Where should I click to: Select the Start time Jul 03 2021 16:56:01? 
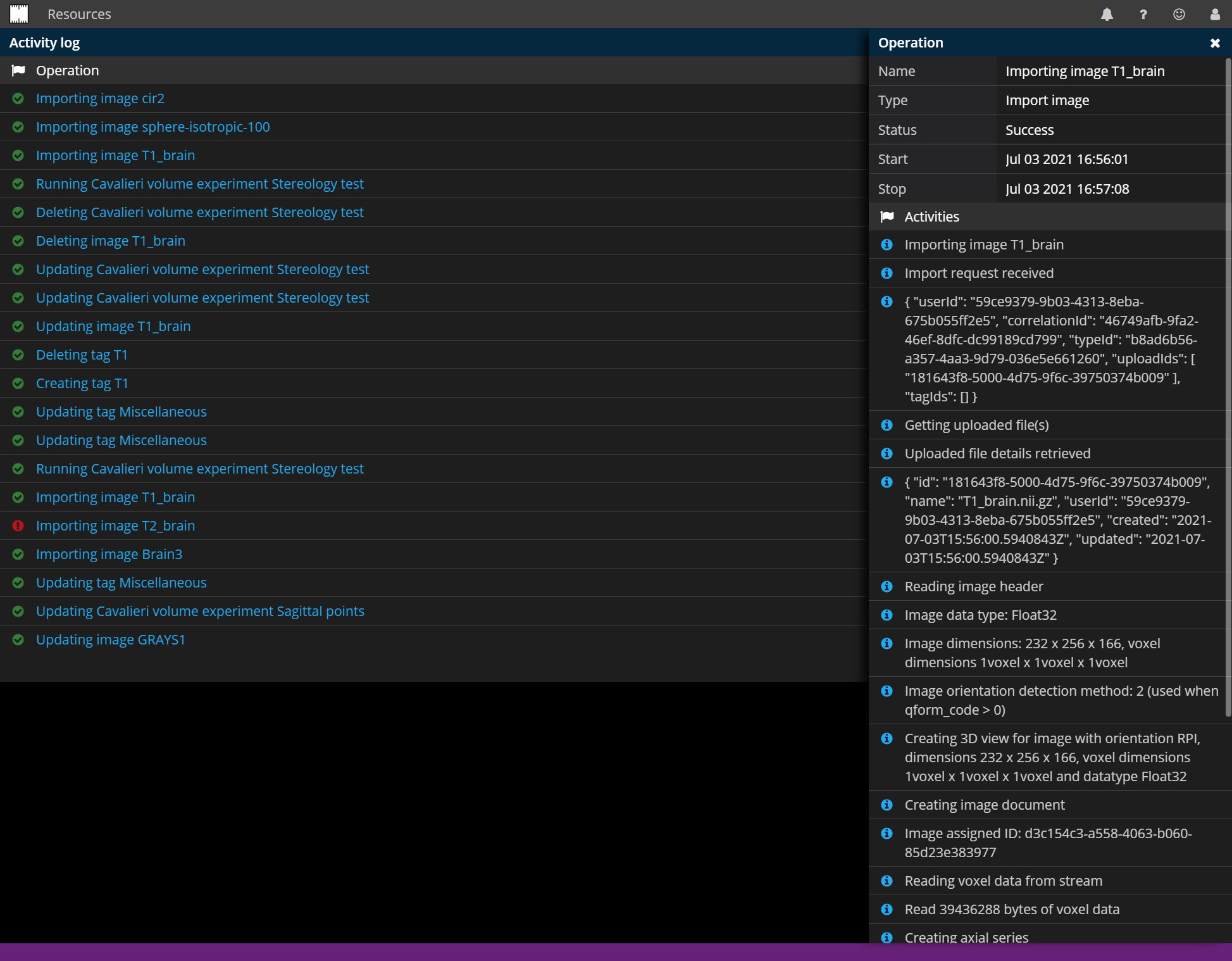click(1067, 159)
